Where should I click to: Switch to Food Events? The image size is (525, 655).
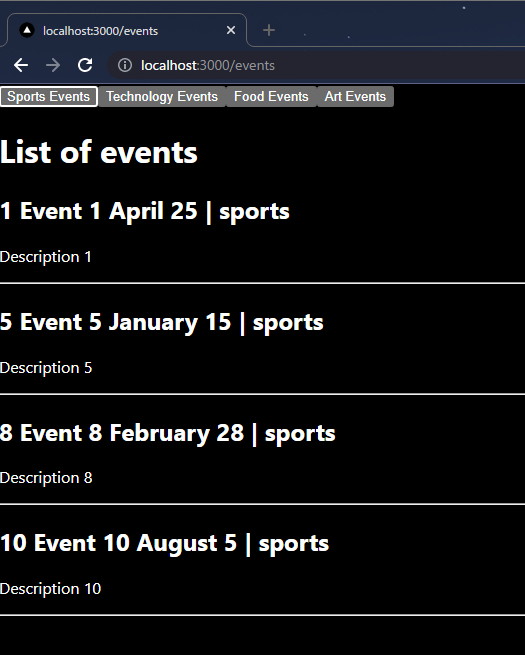[271, 96]
